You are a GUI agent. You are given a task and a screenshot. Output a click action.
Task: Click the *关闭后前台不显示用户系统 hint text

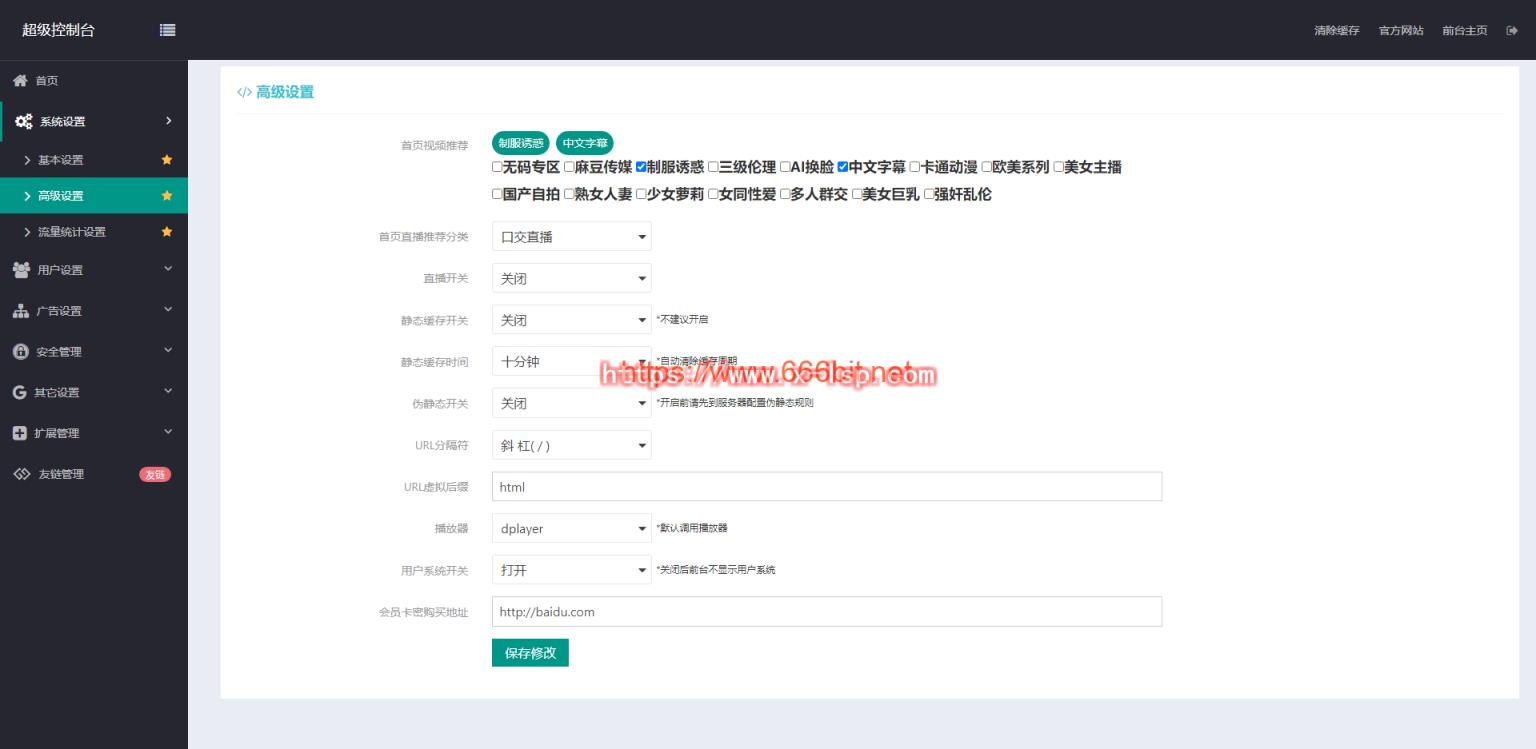[x=715, y=570]
